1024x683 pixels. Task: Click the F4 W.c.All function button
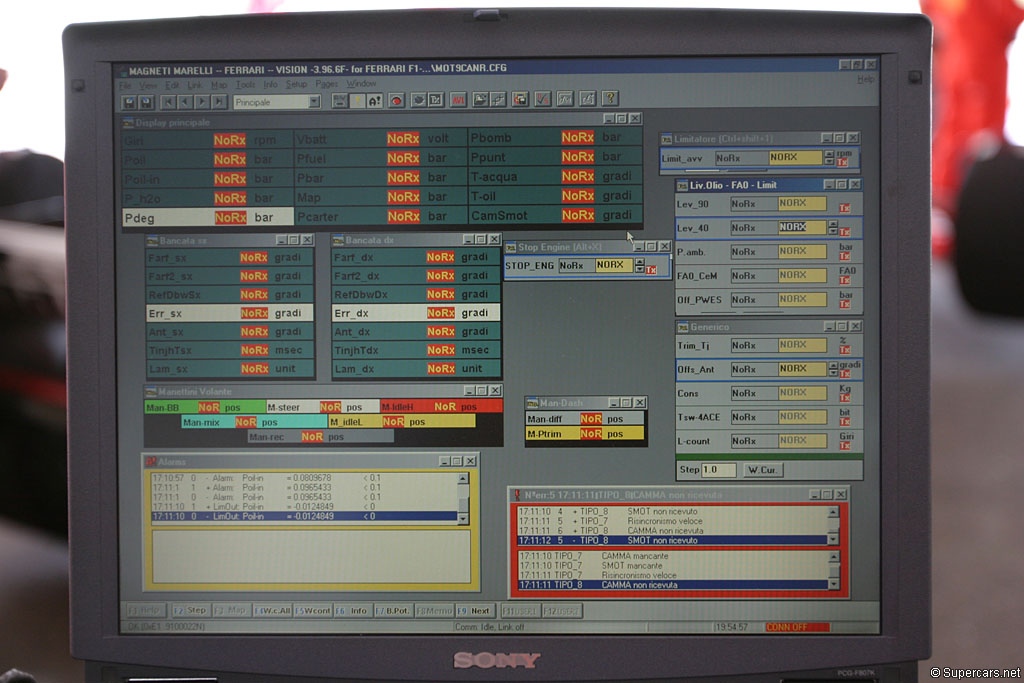point(272,611)
